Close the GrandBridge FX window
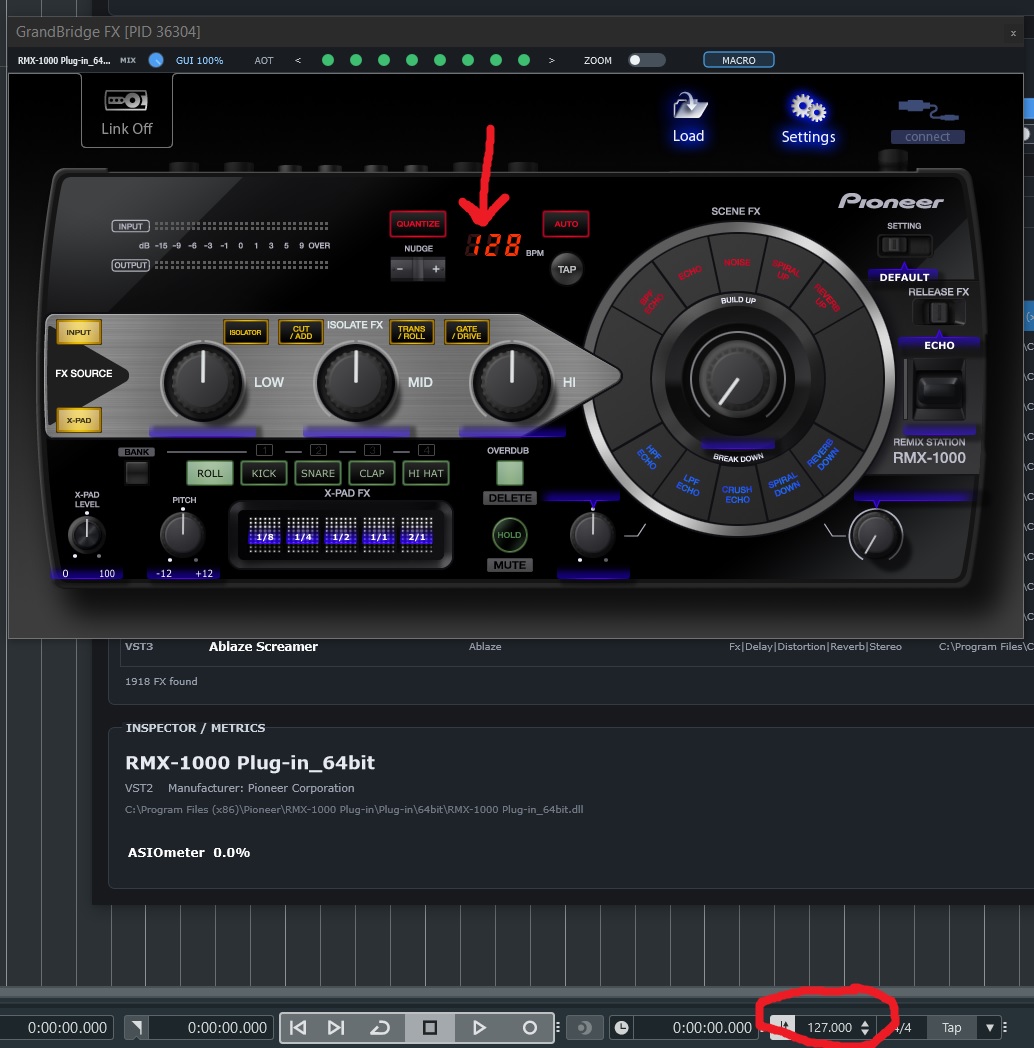1034x1048 pixels. [x=1013, y=33]
